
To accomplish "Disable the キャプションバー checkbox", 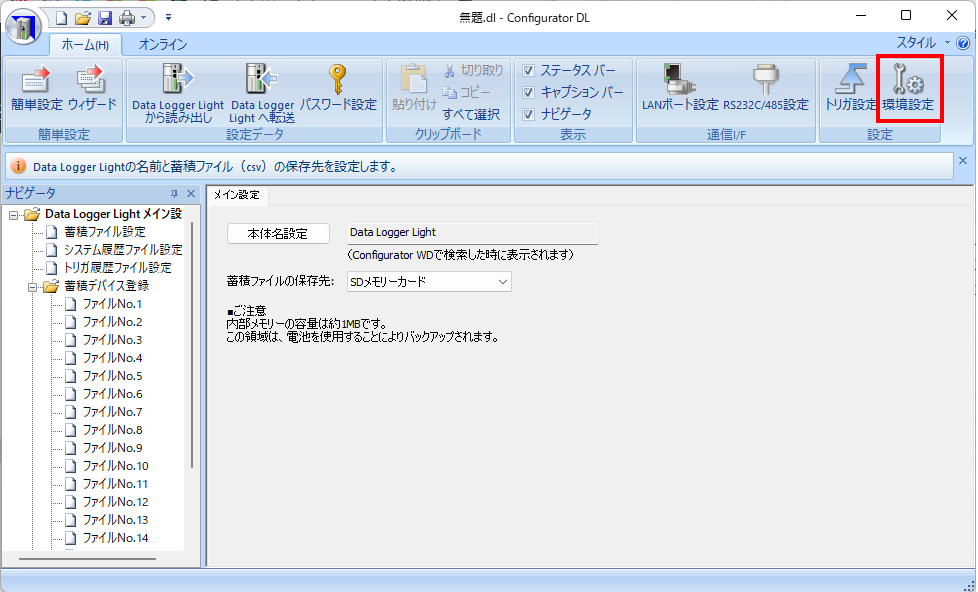I will 528,91.
